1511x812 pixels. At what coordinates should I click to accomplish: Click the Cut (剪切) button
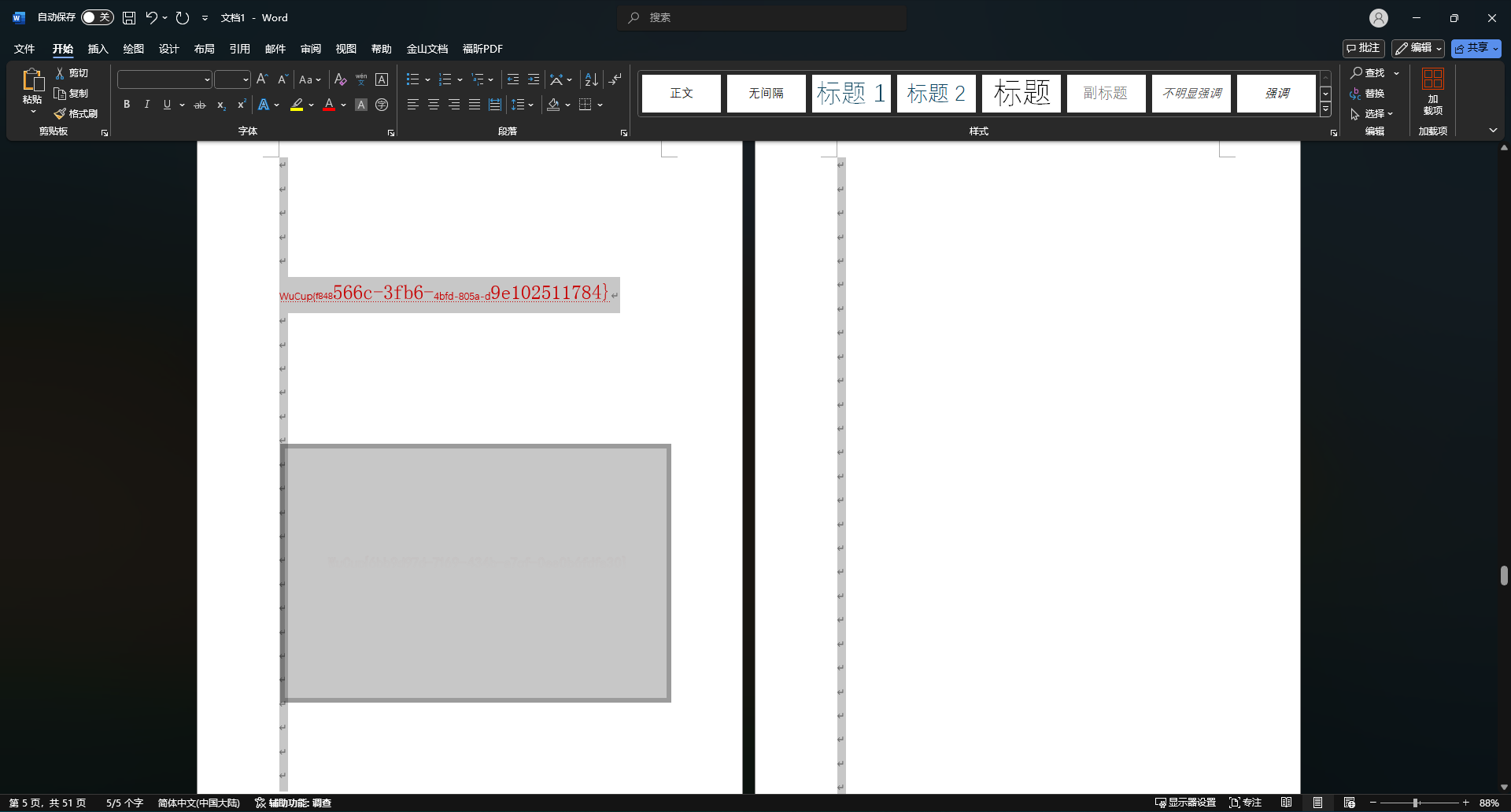pyautogui.click(x=72, y=73)
